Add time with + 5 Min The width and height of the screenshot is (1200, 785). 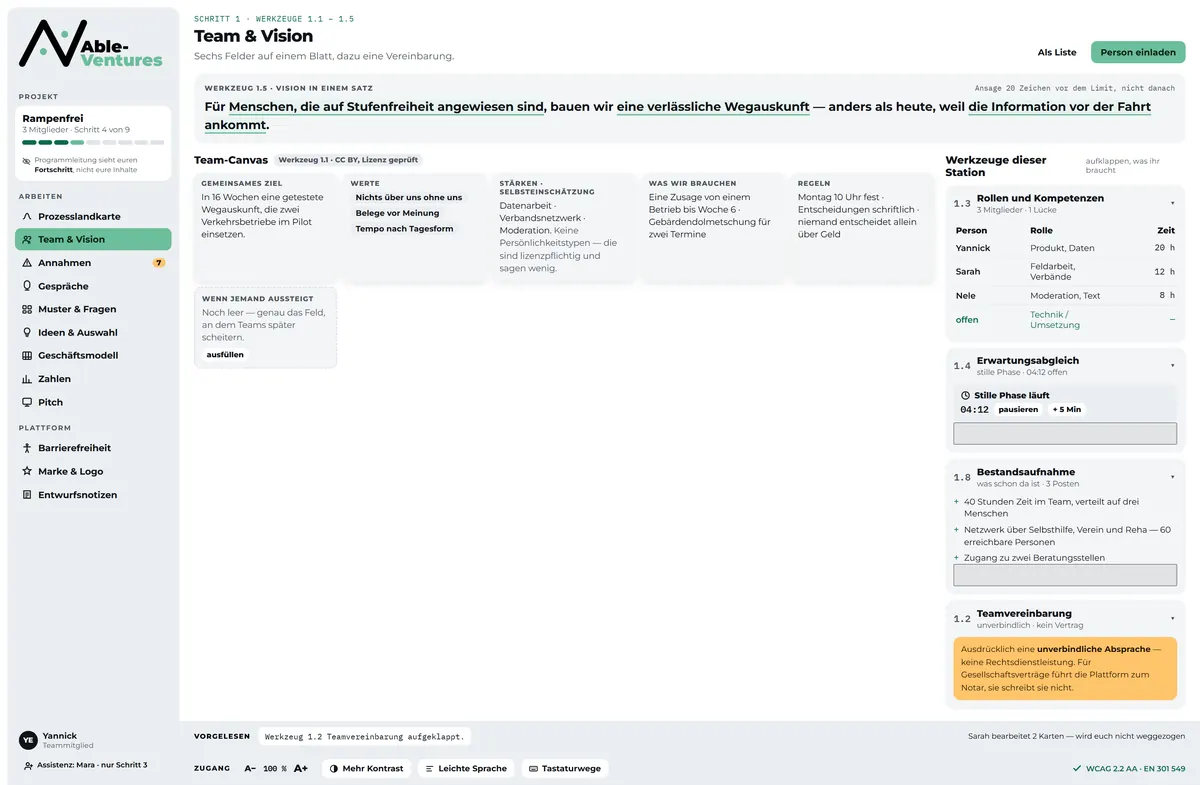coord(1066,409)
